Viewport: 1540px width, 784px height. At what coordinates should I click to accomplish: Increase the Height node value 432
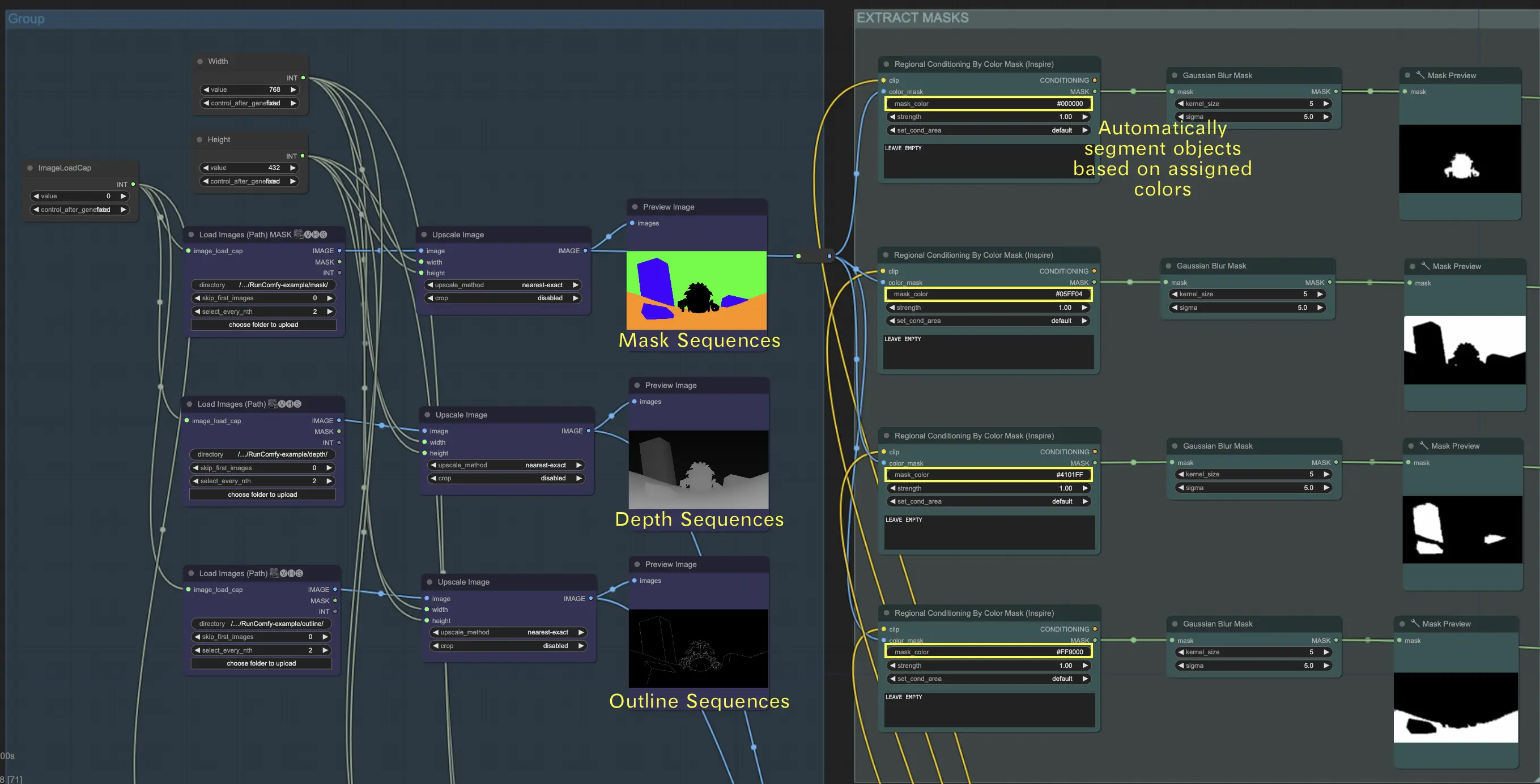(x=293, y=168)
